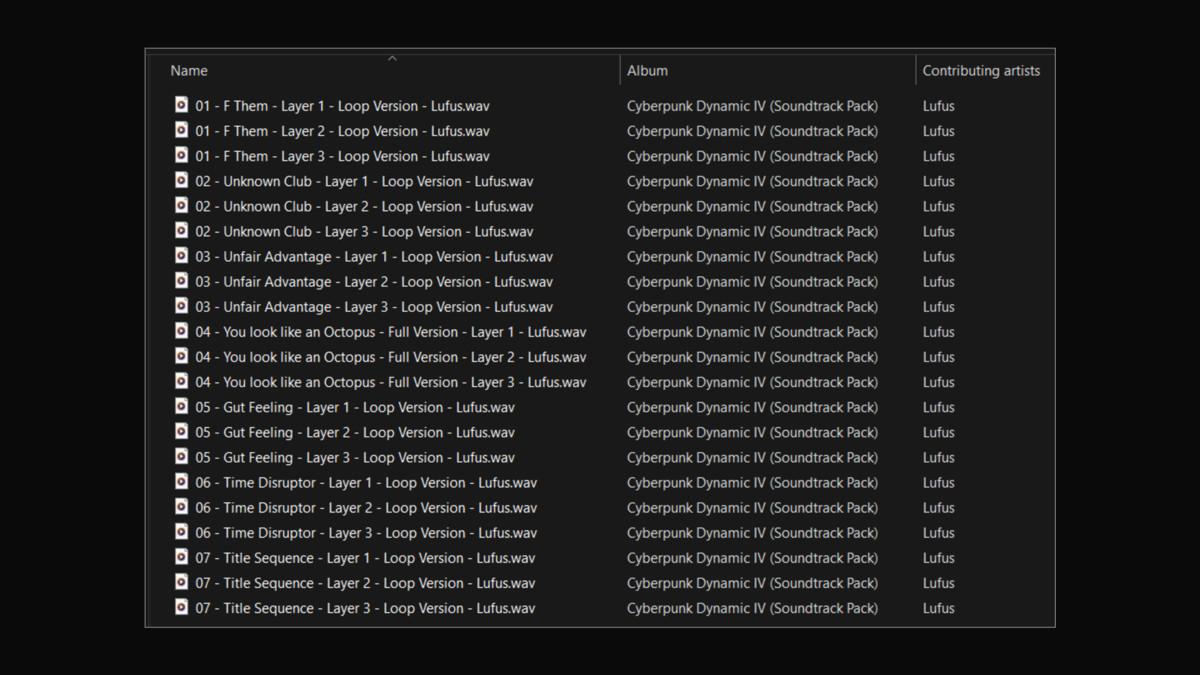The width and height of the screenshot is (1200, 675).
Task: Toggle sort direction arrow above Name column
Action: pyautogui.click(x=392, y=58)
